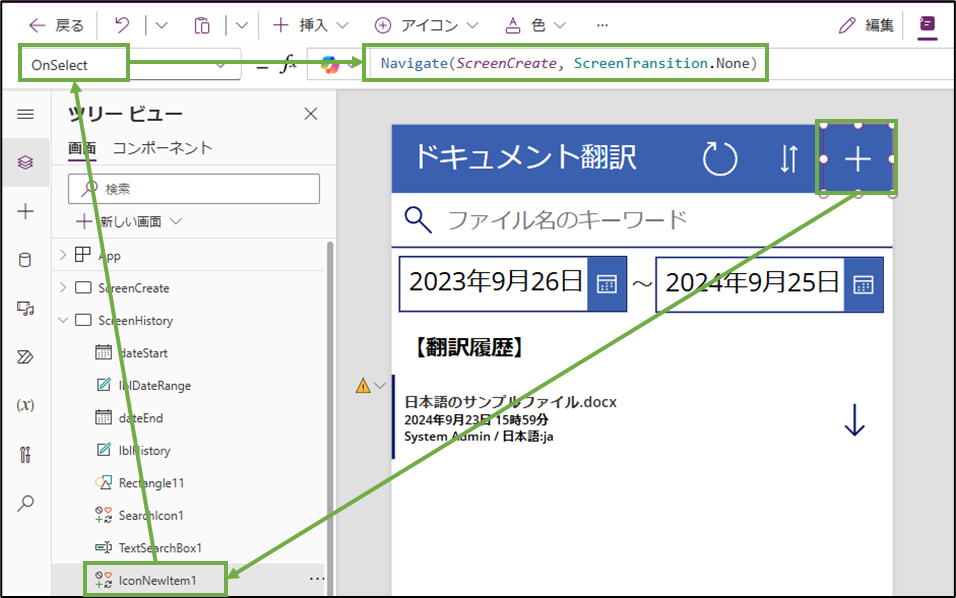Open the 挿入 insert menu
The image size is (956, 598).
pos(310,26)
